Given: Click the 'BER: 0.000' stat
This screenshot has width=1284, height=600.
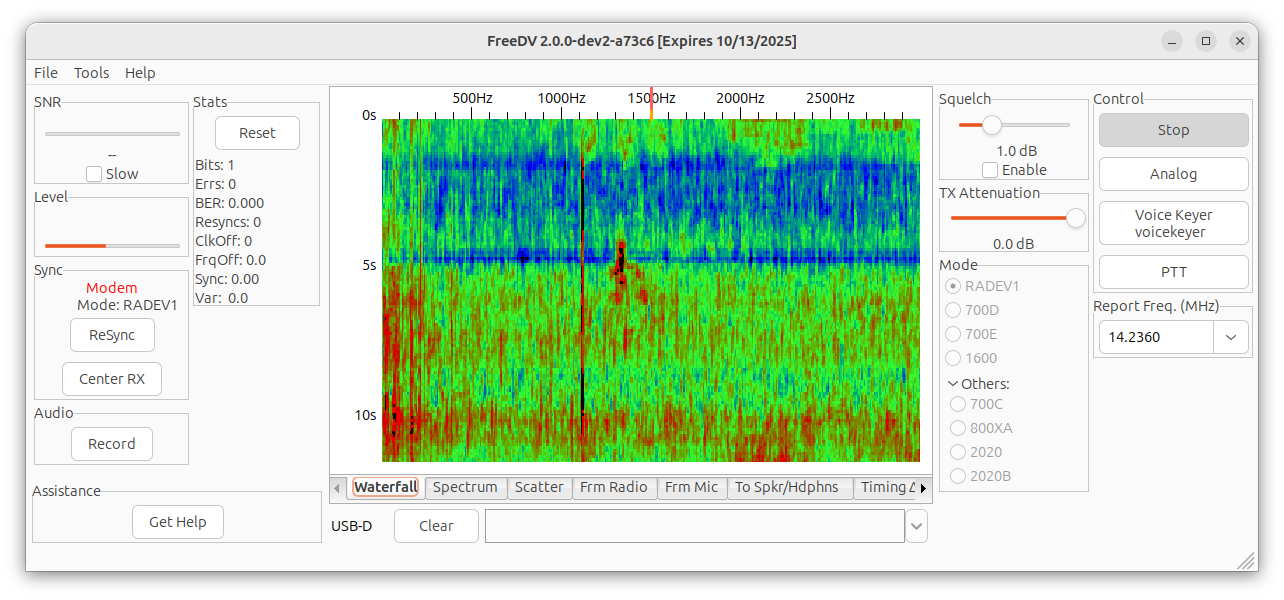Looking at the screenshot, I should [x=230, y=203].
